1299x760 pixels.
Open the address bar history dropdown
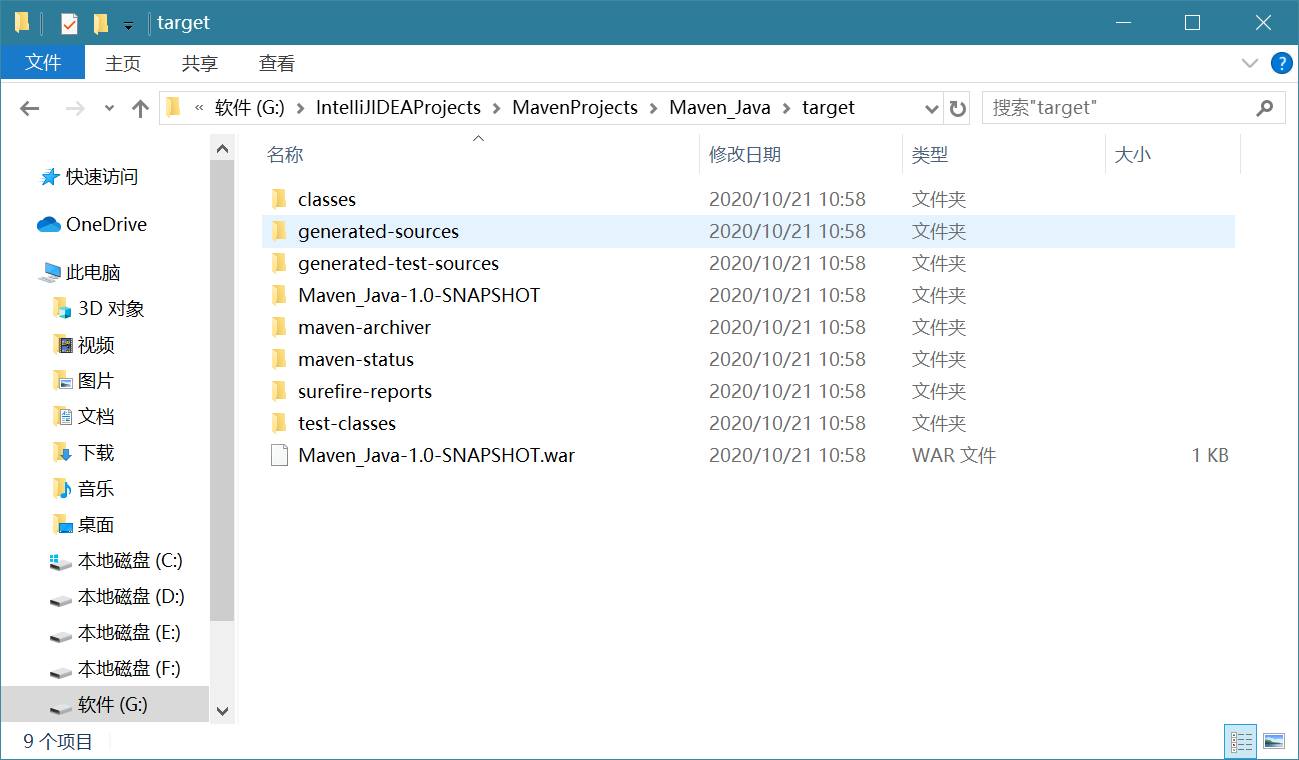pyautogui.click(x=932, y=108)
